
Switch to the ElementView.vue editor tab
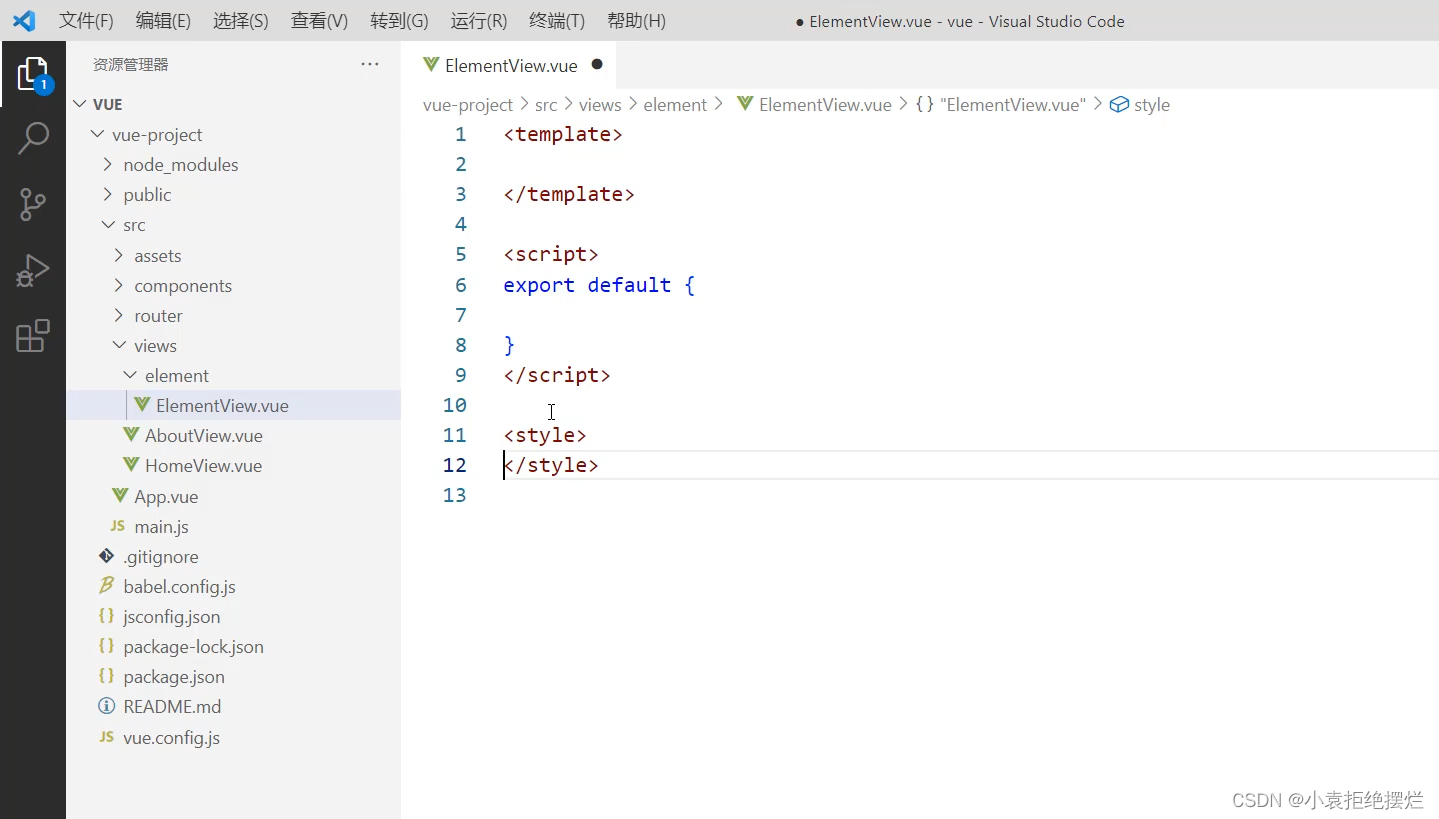[x=510, y=65]
